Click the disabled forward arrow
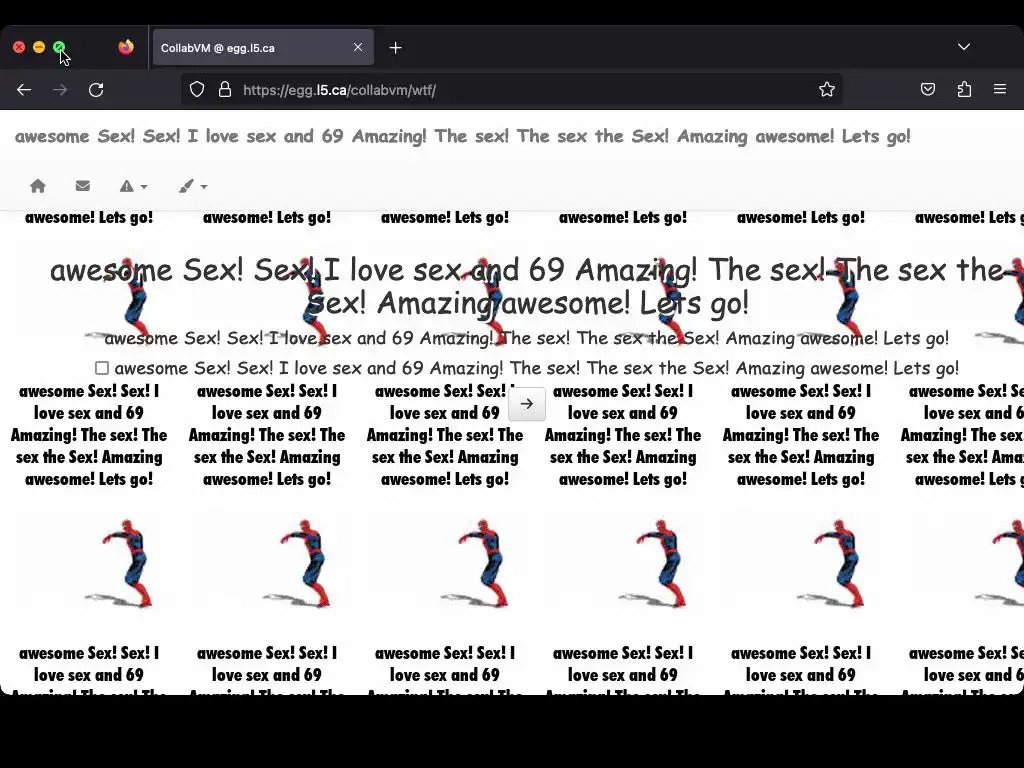Viewport: 1024px width, 768px height. (x=60, y=90)
